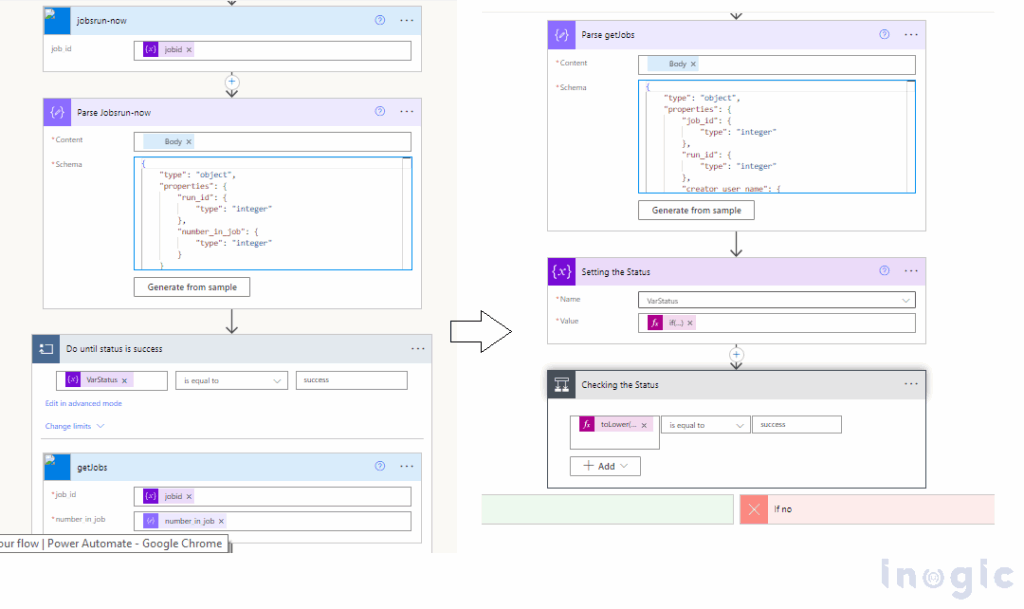Click the getJobs connector icon
Screen dimensions: 1024x609
point(56,467)
